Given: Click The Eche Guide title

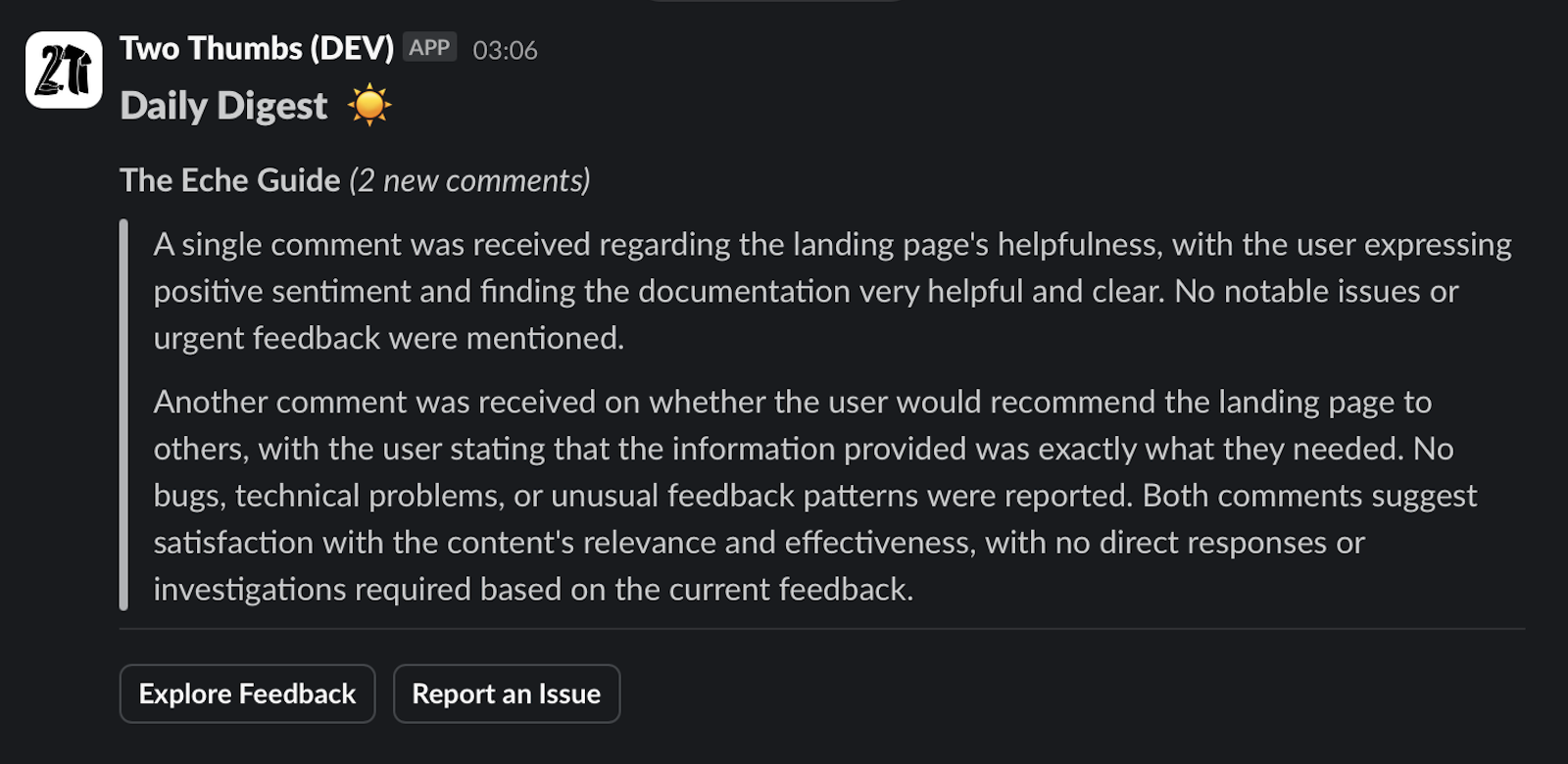Looking at the screenshot, I should 230,180.
